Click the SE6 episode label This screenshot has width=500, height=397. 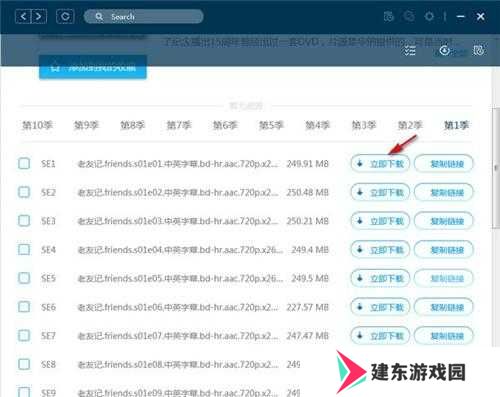click(x=48, y=307)
